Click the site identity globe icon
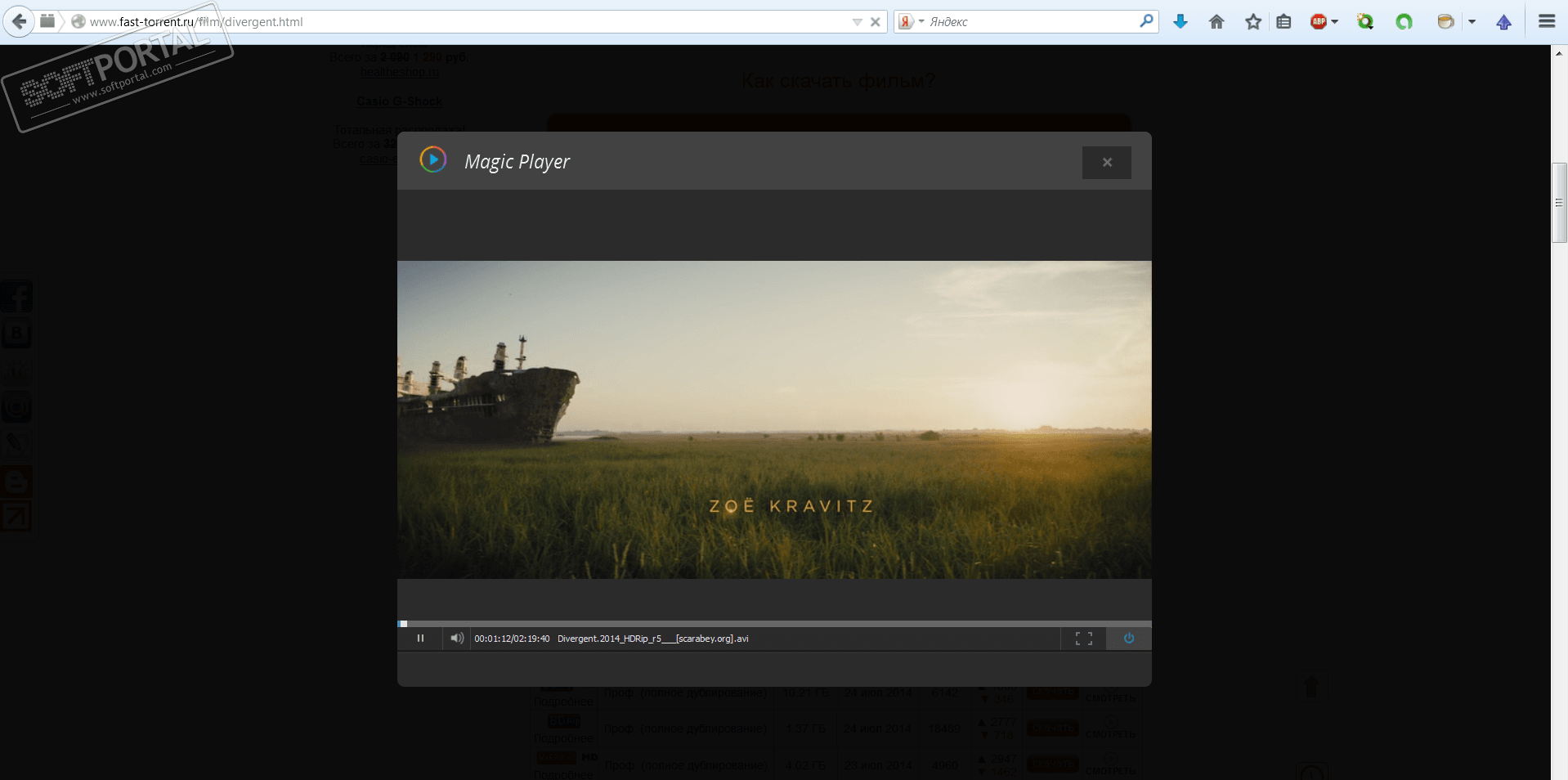This screenshot has width=1568, height=780. pos(78,22)
